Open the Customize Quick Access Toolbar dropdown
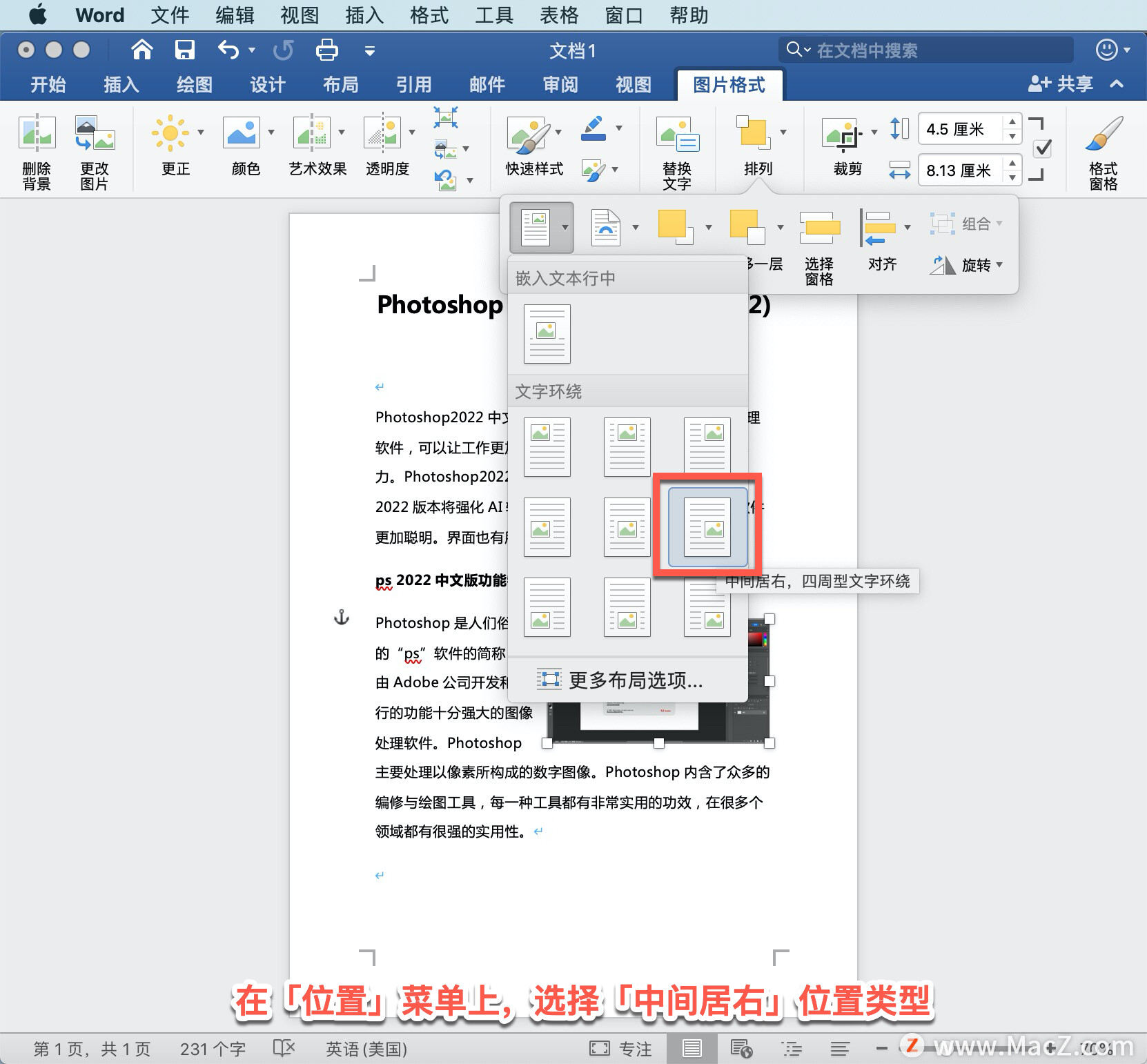Image resolution: width=1147 pixels, height=1064 pixels. 370,50
